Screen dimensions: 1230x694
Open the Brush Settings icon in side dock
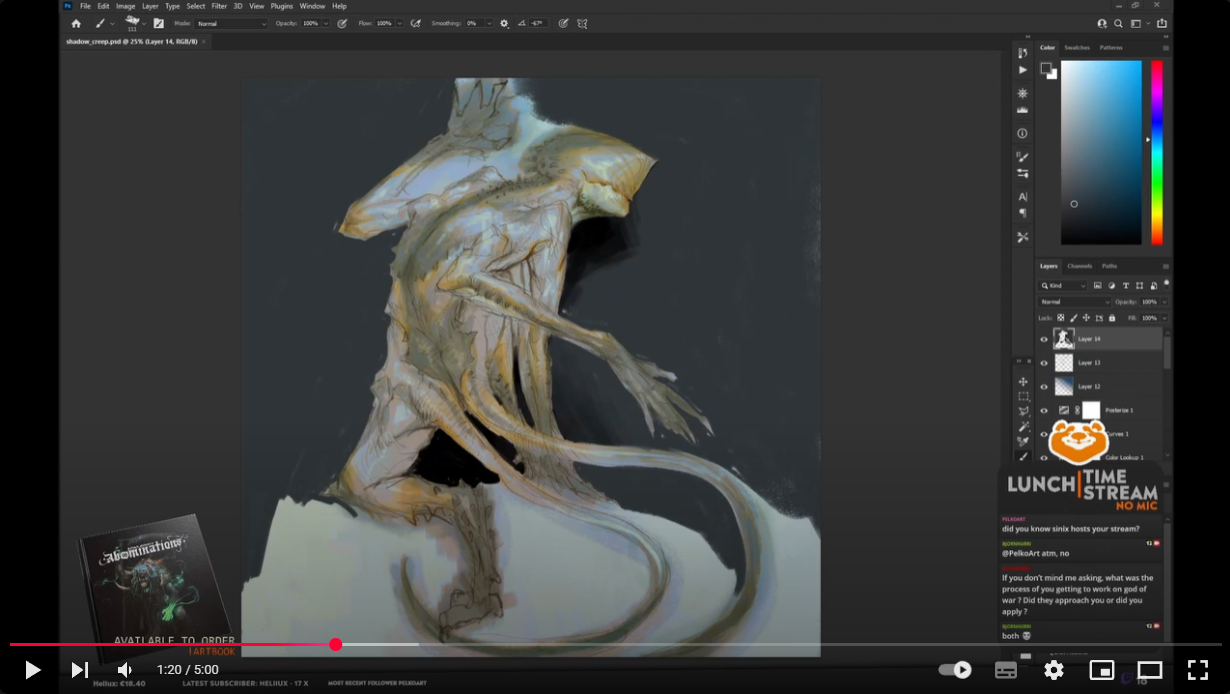1022,157
